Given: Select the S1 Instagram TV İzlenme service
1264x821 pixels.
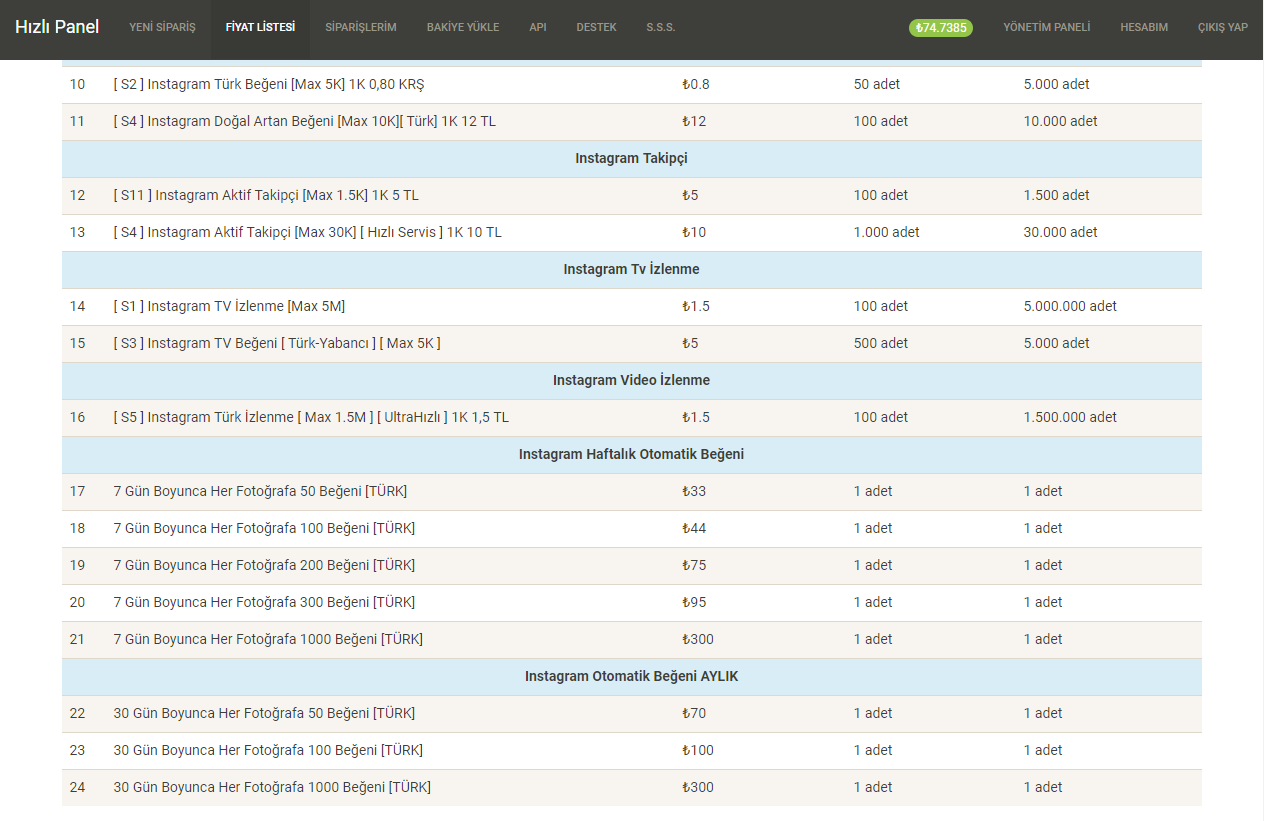Looking at the screenshot, I should [229, 306].
